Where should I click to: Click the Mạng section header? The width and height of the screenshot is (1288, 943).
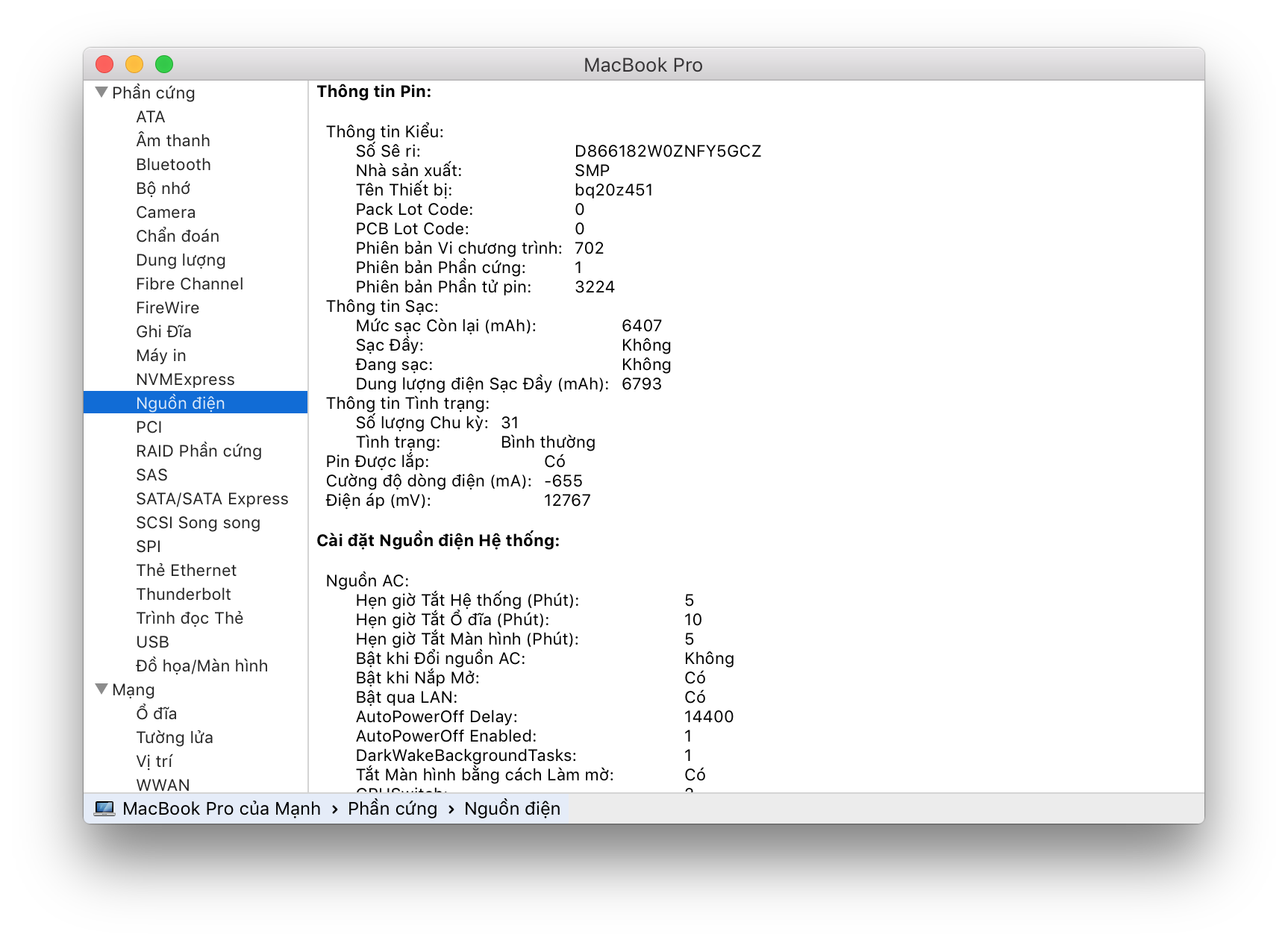(x=134, y=690)
